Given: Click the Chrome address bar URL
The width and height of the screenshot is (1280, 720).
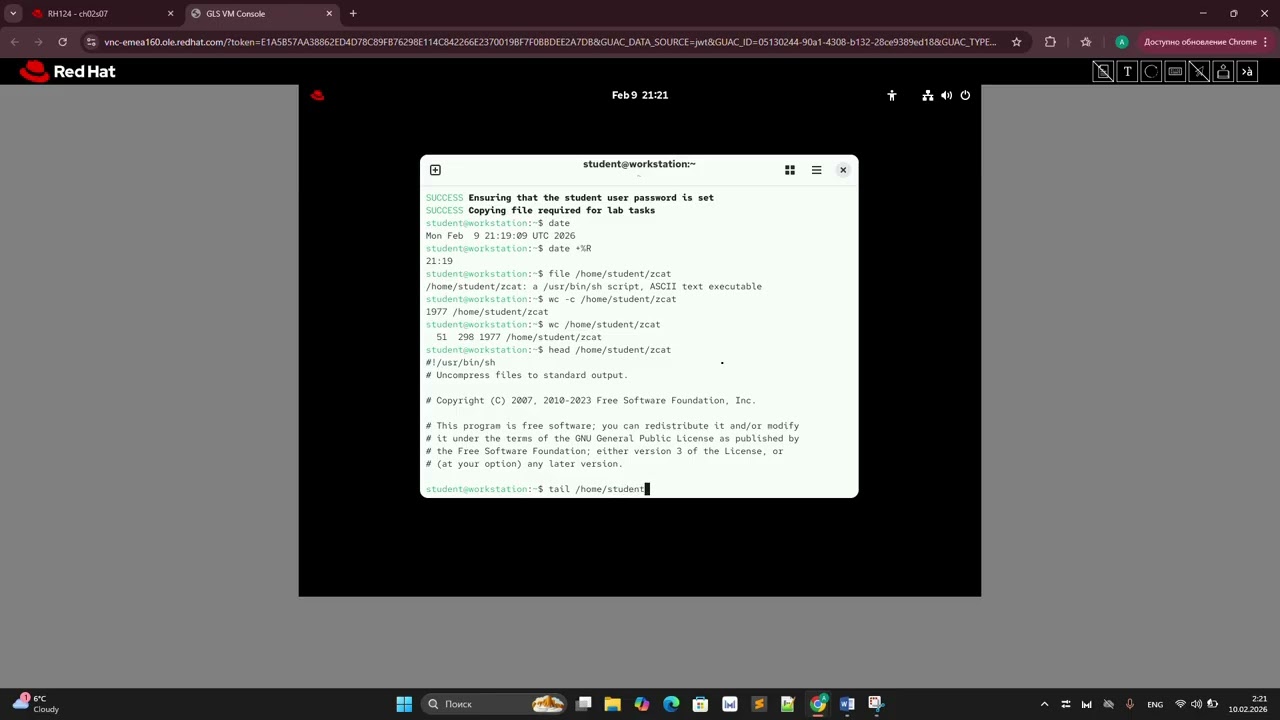Looking at the screenshot, I should pyautogui.click(x=550, y=42).
